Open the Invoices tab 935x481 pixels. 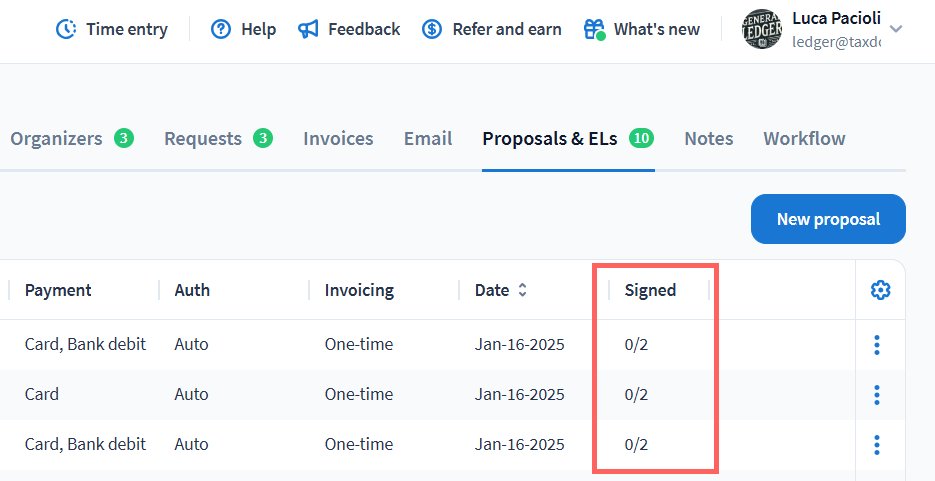click(x=338, y=139)
